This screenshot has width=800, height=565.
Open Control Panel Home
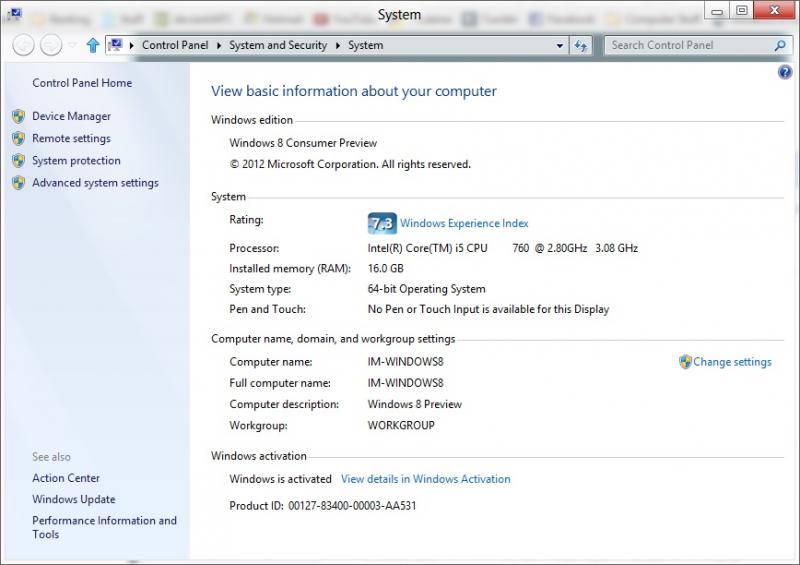tap(82, 83)
